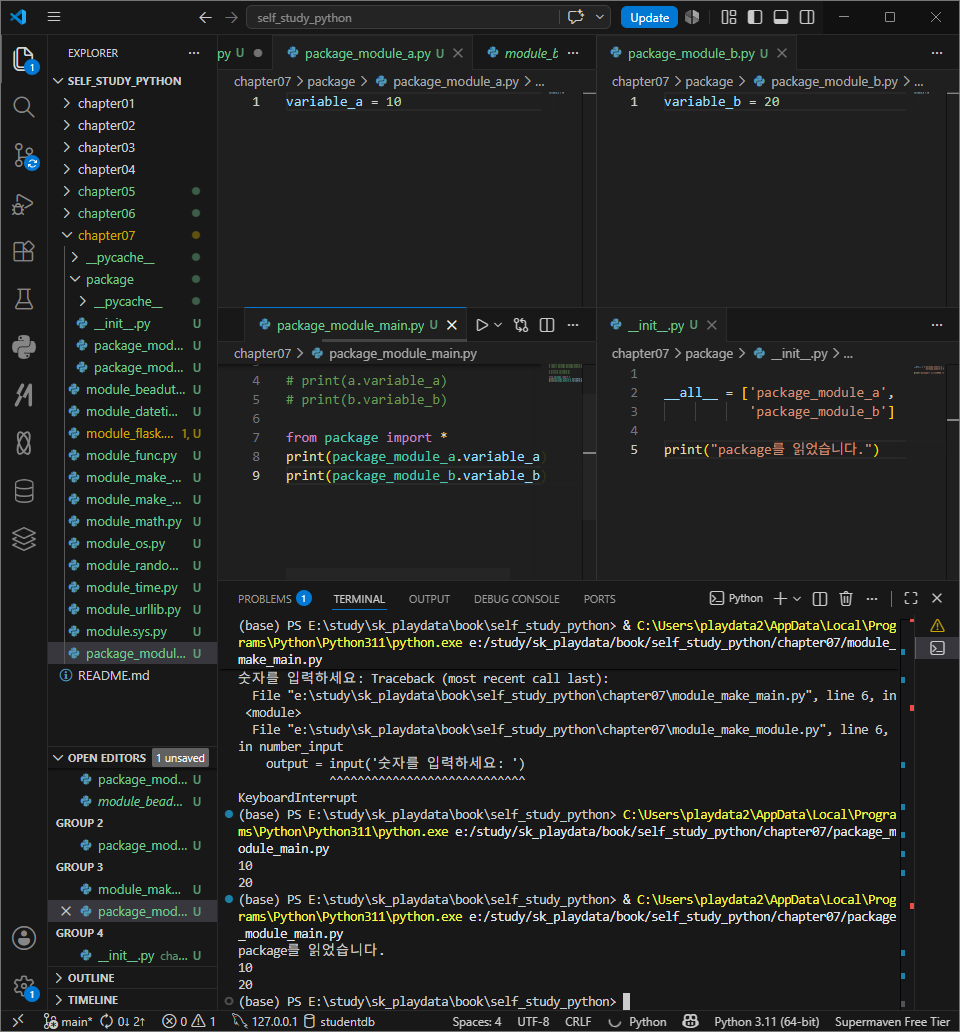
Task: Open the Testing flask view
Action: click(24, 299)
